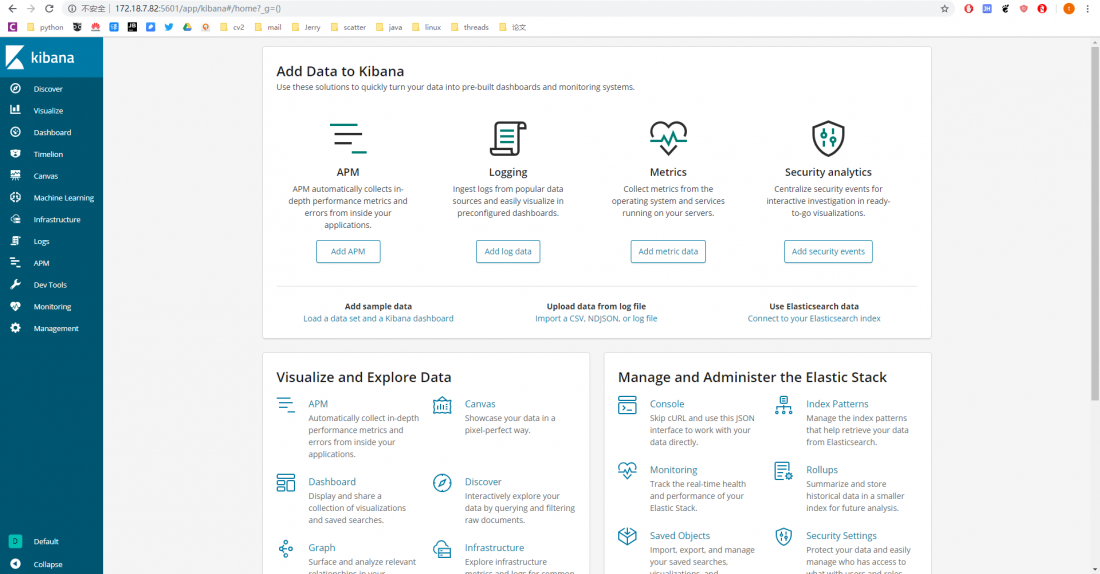Screen dimensions: 1100x574
Task: Click the large Metrics heartbeat icon
Action: (x=668, y=138)
